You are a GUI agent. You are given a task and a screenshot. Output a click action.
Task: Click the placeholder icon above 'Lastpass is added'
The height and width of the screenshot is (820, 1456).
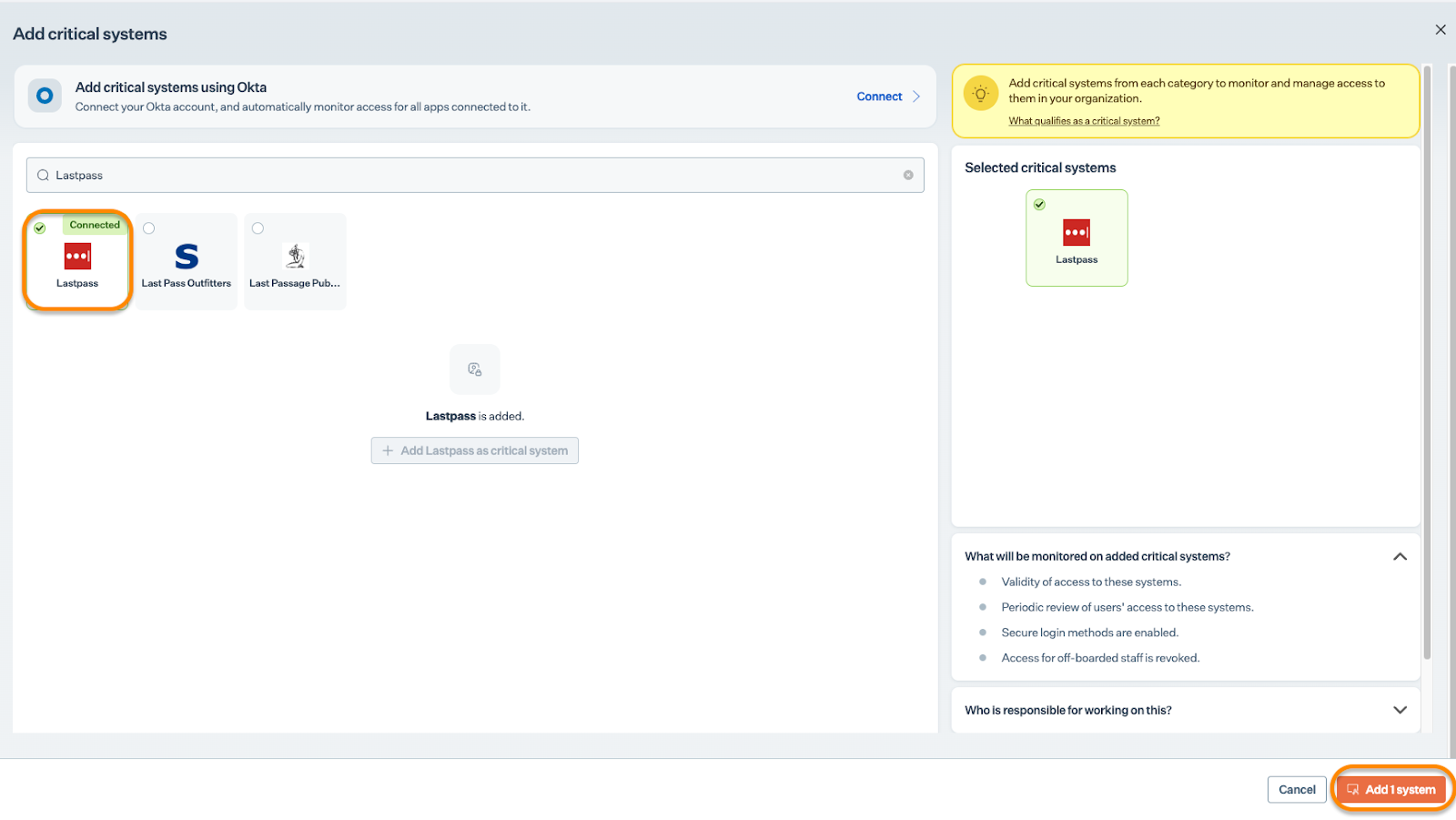point(475,370)
